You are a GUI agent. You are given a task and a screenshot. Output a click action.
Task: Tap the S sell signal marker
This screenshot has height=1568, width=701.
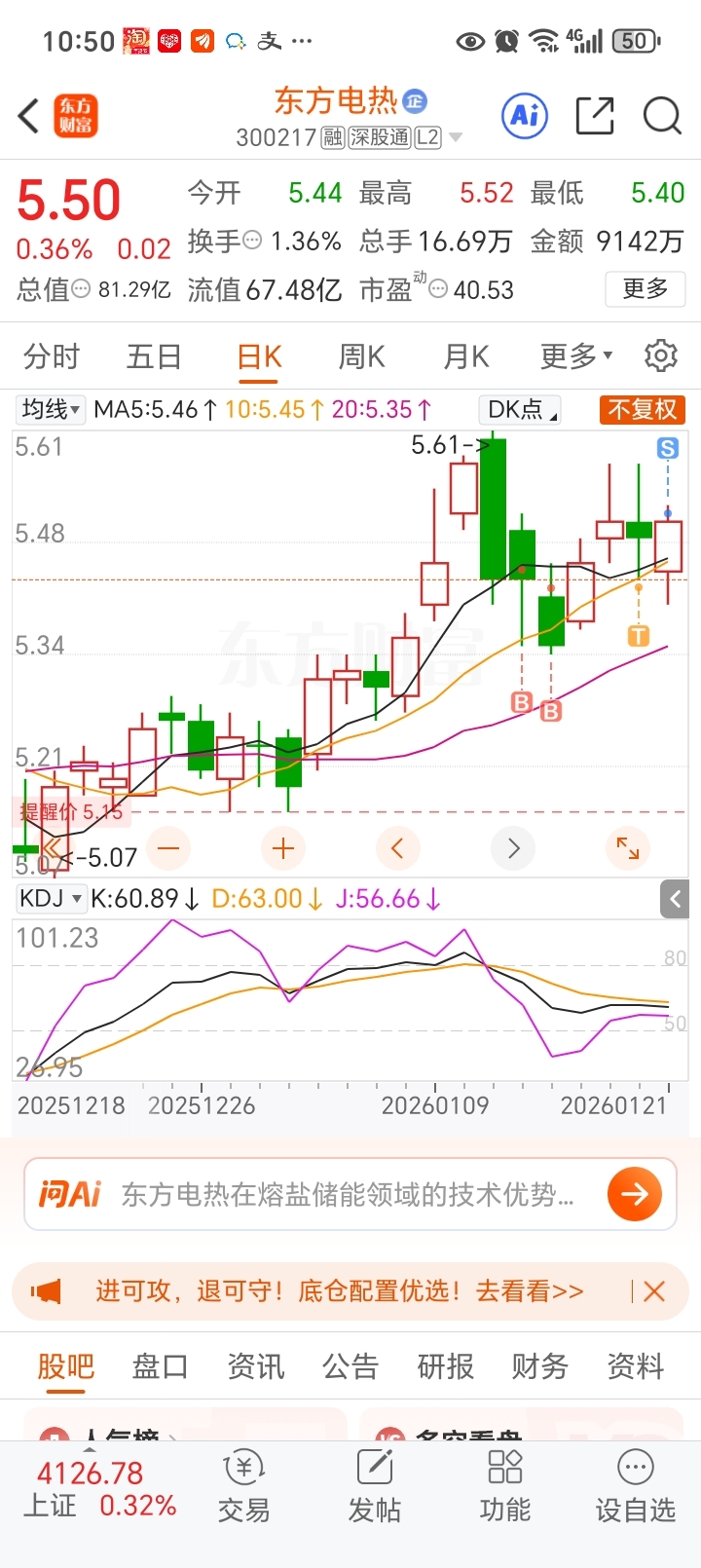tap(667, 448)
